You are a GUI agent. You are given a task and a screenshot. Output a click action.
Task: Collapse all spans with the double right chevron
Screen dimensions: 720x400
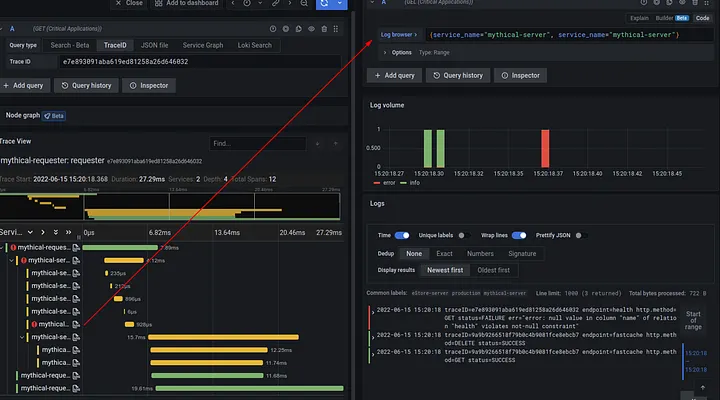tap(68, 232)
